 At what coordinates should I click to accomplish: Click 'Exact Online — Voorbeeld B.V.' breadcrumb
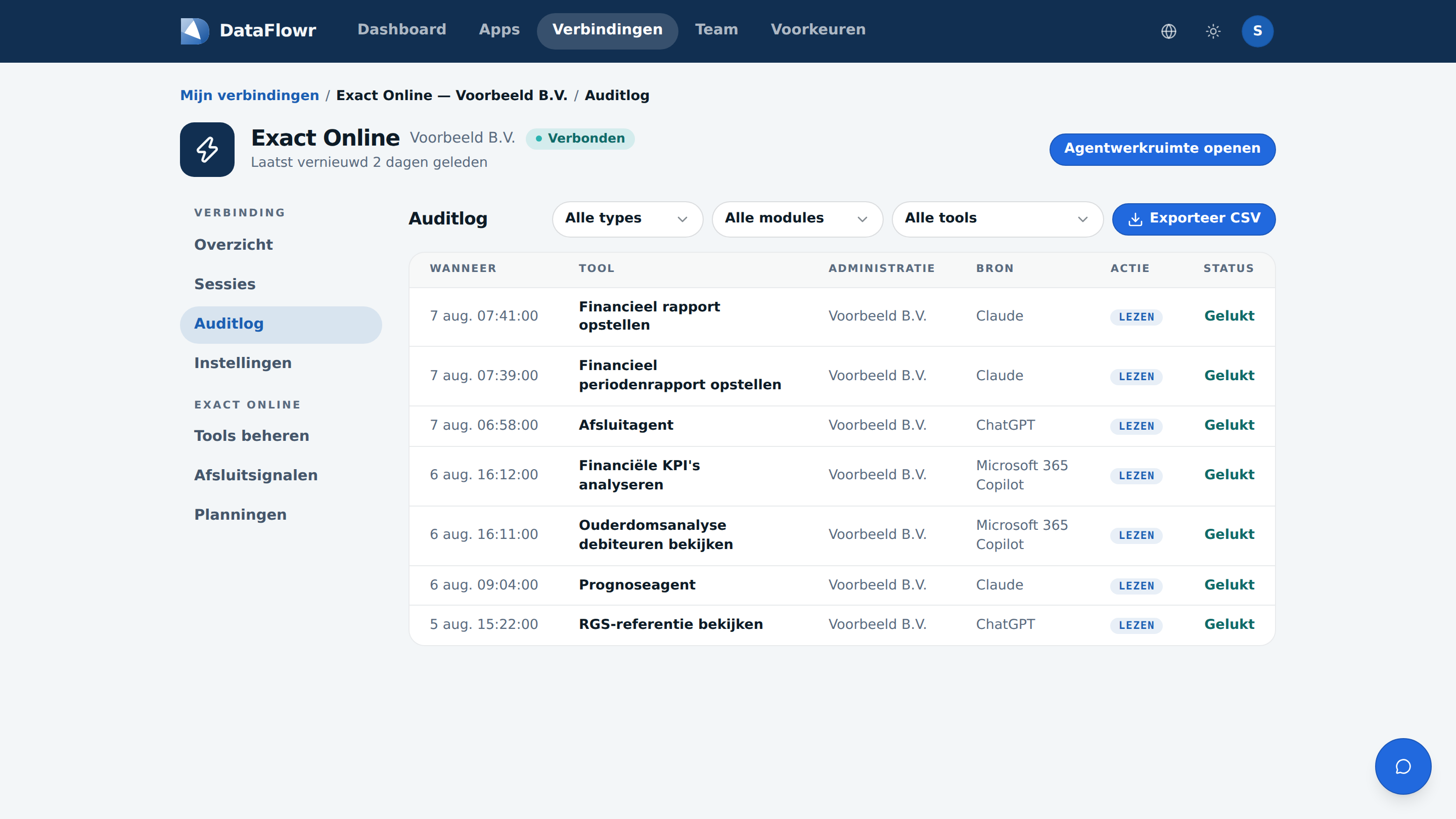pyautogui.click(x=451, y=96)
